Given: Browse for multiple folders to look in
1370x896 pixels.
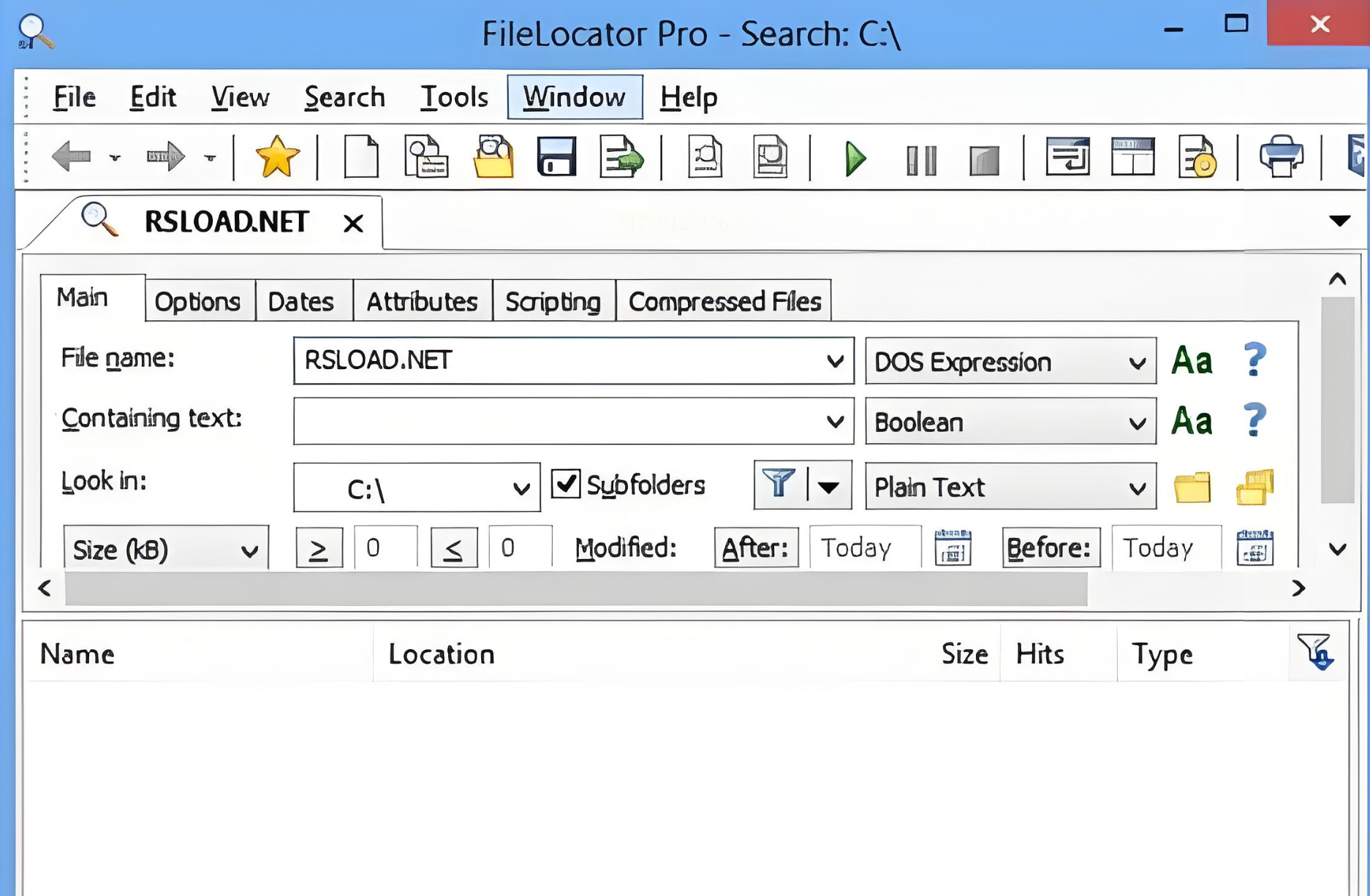Looking at the screenshot, I should pyautogui.click(x=1255, y=487).
